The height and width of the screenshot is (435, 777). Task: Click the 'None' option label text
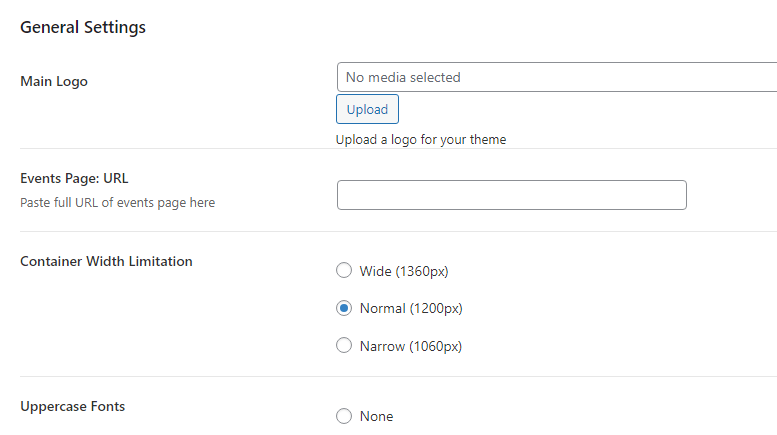(x=377, y=416)
